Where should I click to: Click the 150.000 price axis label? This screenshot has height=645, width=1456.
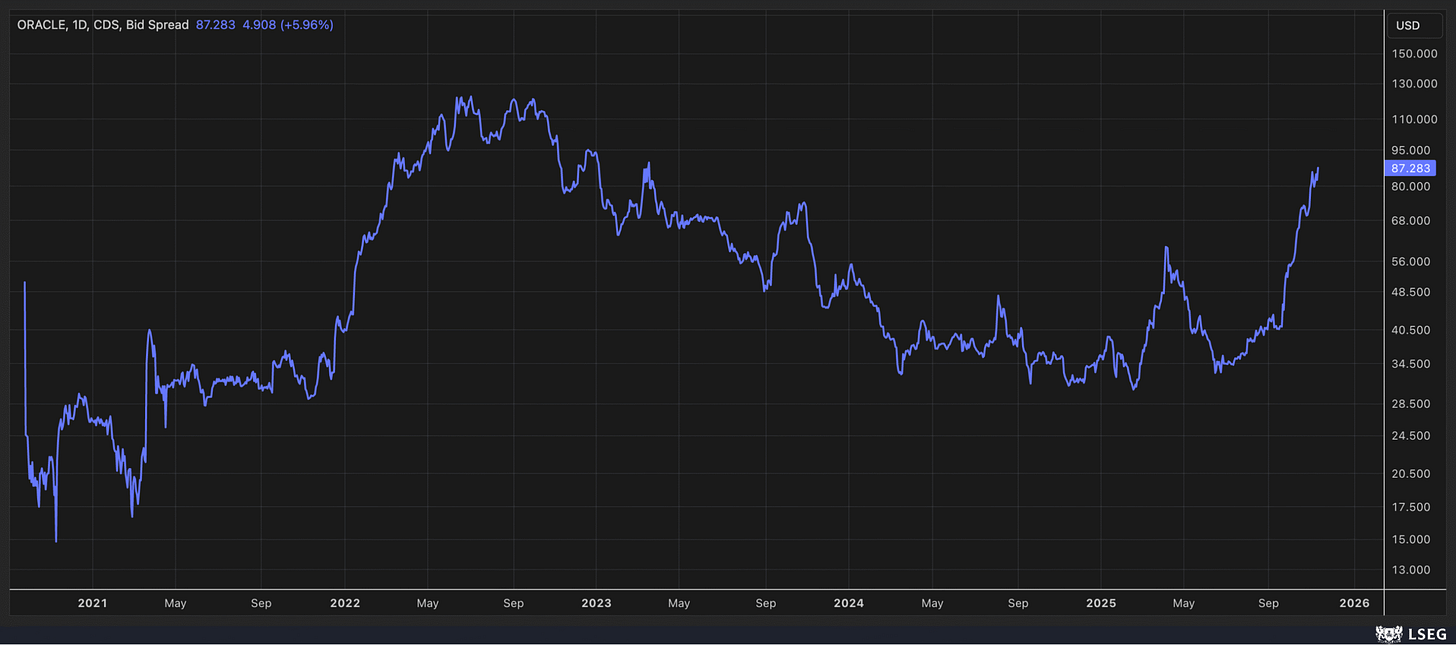[1413, 53]
